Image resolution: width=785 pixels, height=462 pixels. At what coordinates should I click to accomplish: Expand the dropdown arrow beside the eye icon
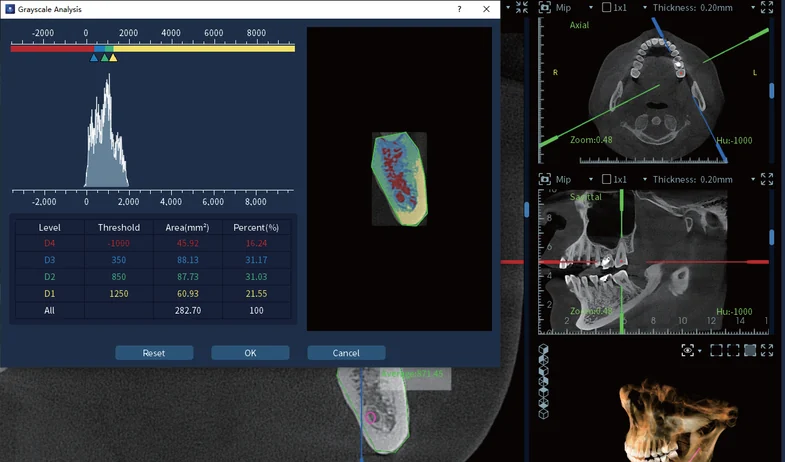click(x=700, y=351)
